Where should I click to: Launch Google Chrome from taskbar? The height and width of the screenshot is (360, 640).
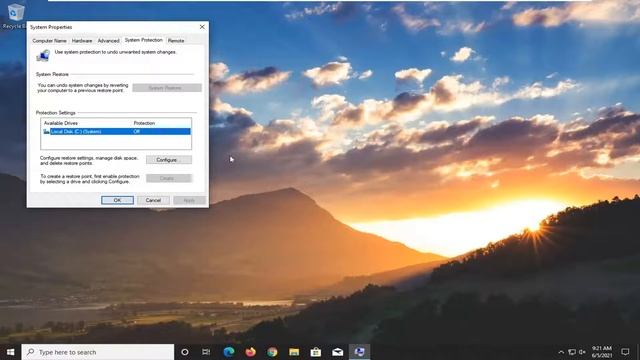coord(272,352)
